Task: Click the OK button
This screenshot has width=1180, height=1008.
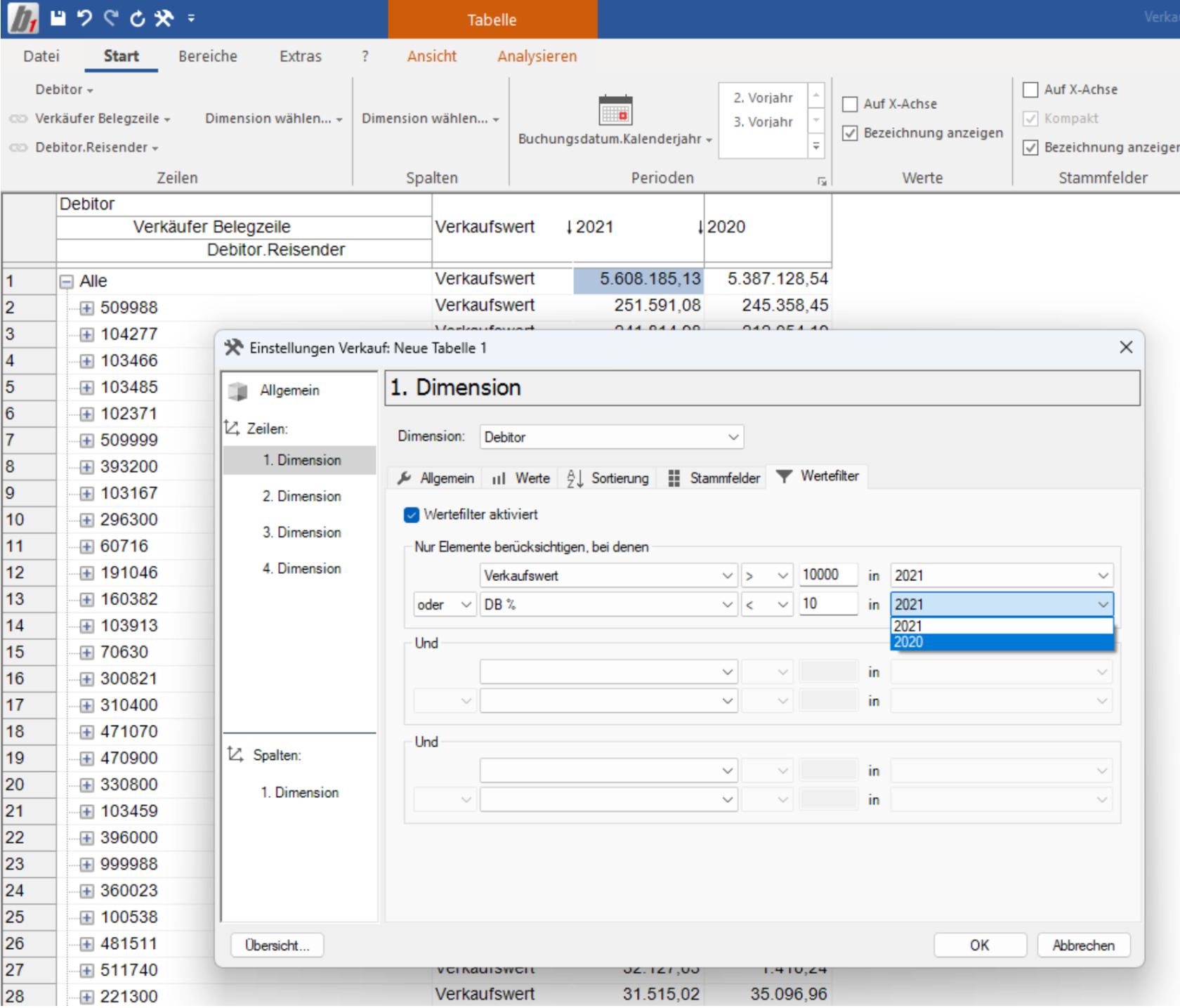Action: tap(980, 945)
